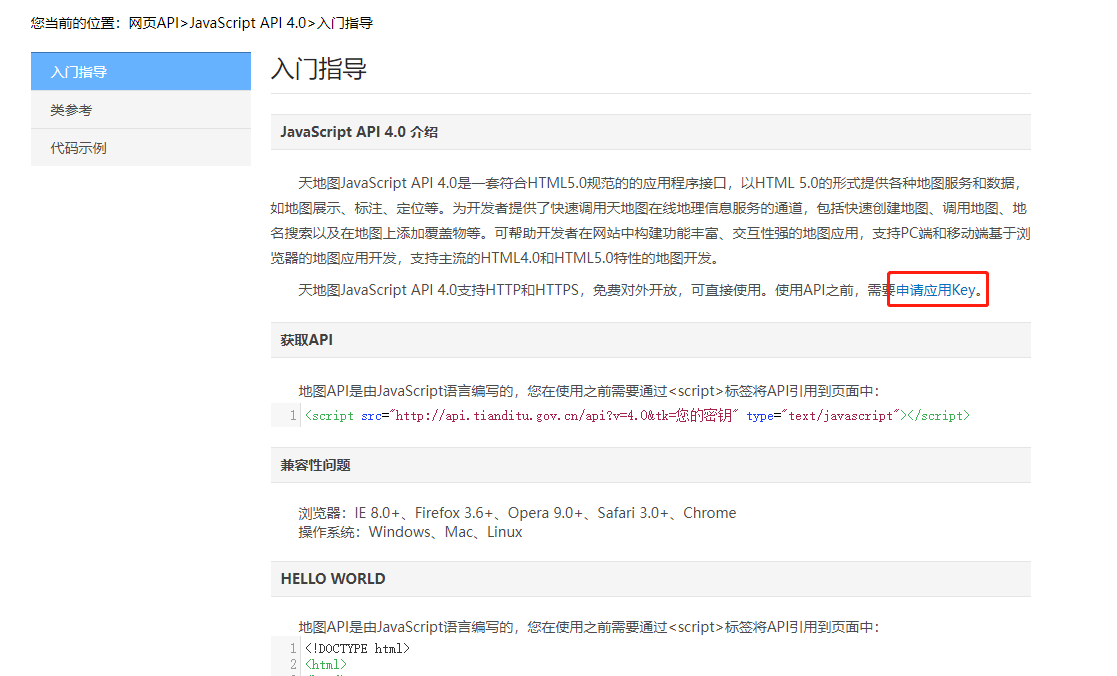This screenshot has width=1117, height=676.
Task: Click the sentence under 获取API about script tag
Action: pos(589,390)
